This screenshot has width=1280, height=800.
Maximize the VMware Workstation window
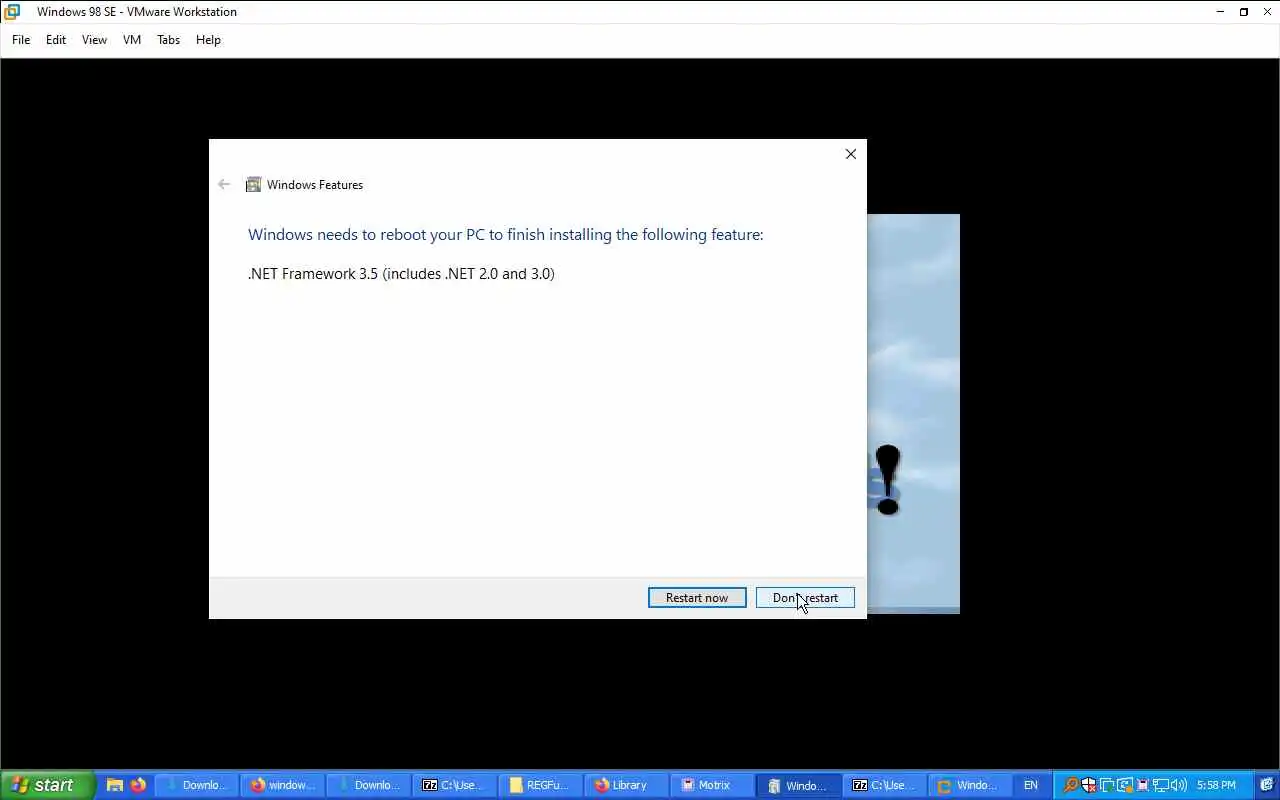pos(1244,12)
